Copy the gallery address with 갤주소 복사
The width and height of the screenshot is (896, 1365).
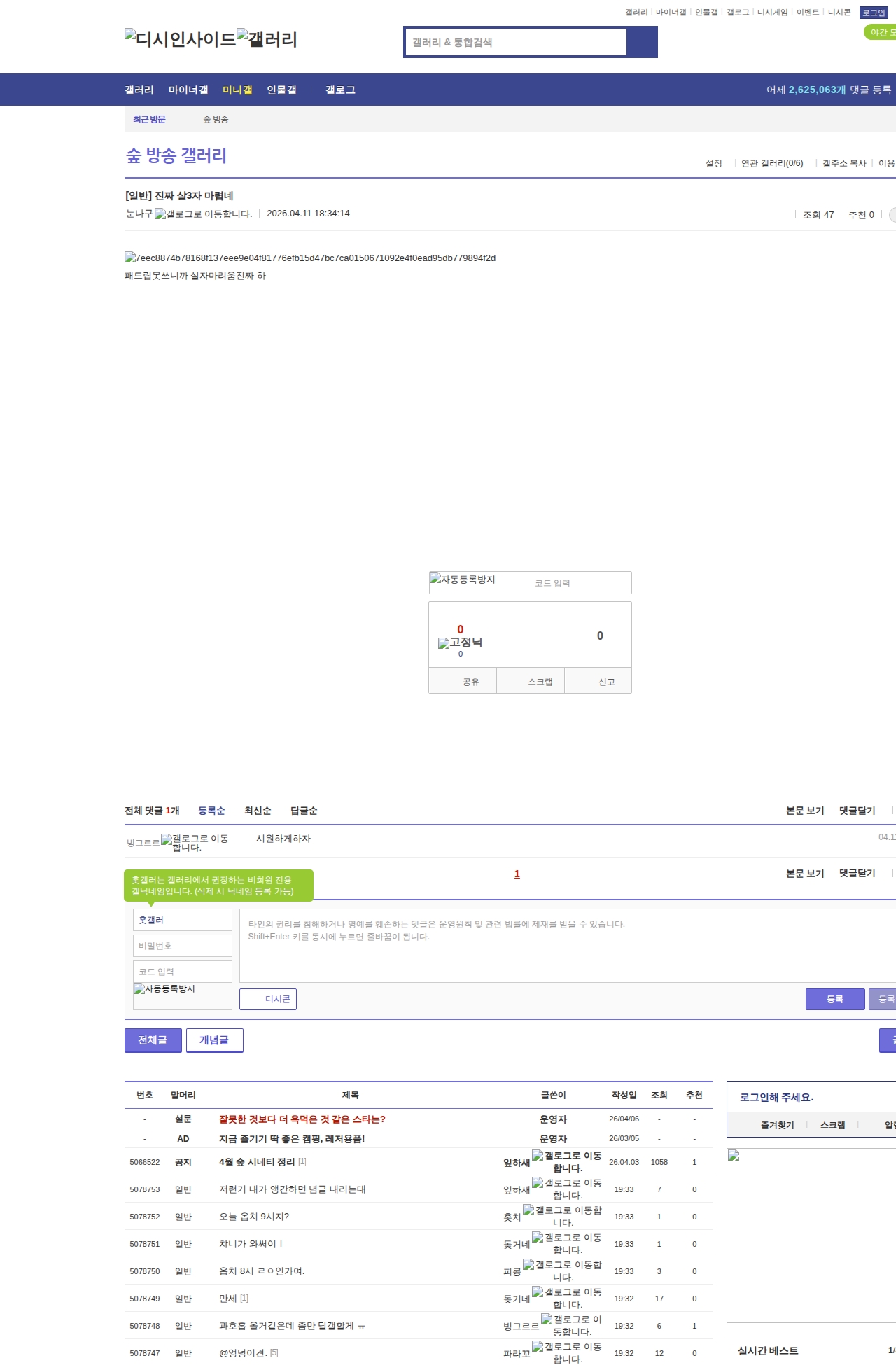coord(844,163)
